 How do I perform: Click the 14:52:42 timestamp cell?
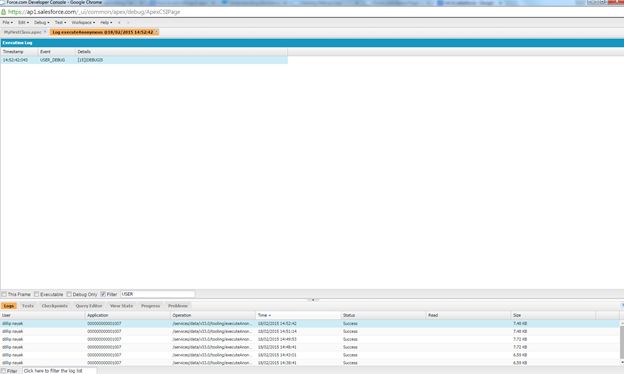click(x=15, y=60)
